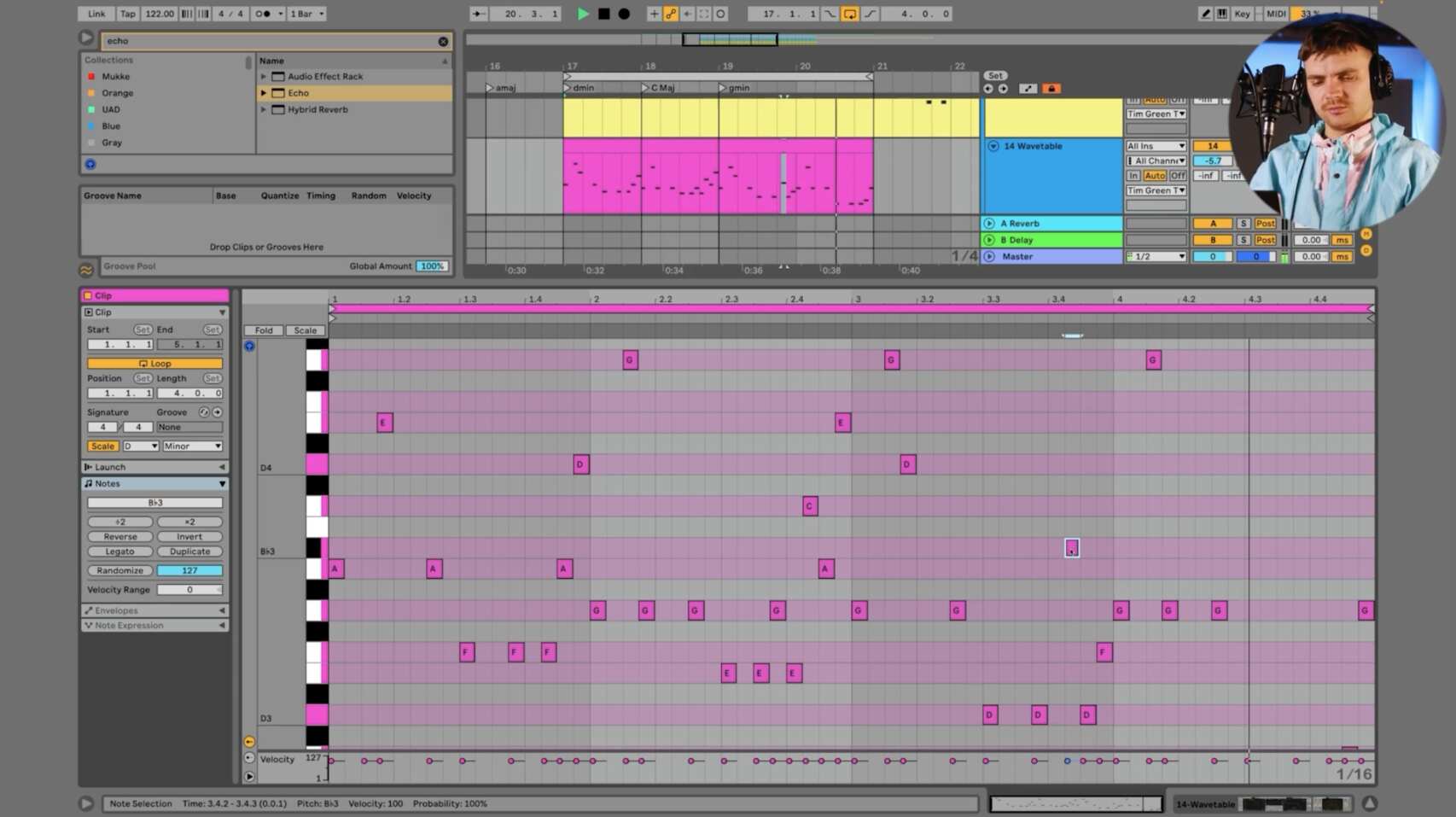Click the Commit Groove icon
Screen dimensions: 1456x817
point(218,412)
